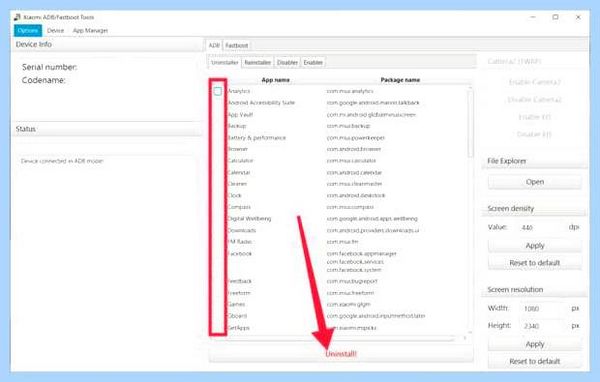Open the Options menu
Viewport: 600px width, 382px height.
coord(28,31)
